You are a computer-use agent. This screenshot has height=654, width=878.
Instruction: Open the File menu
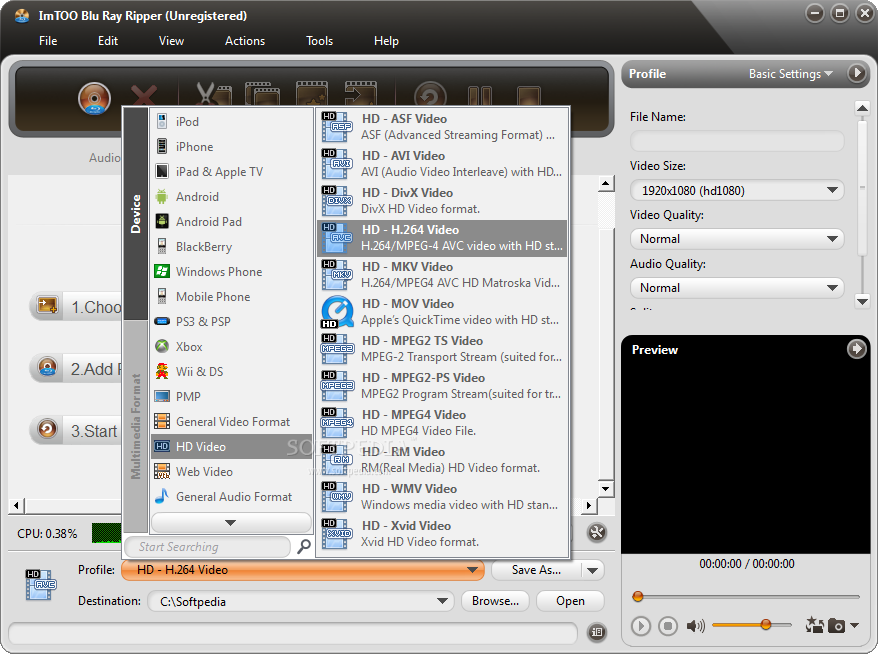pos(48,41)
